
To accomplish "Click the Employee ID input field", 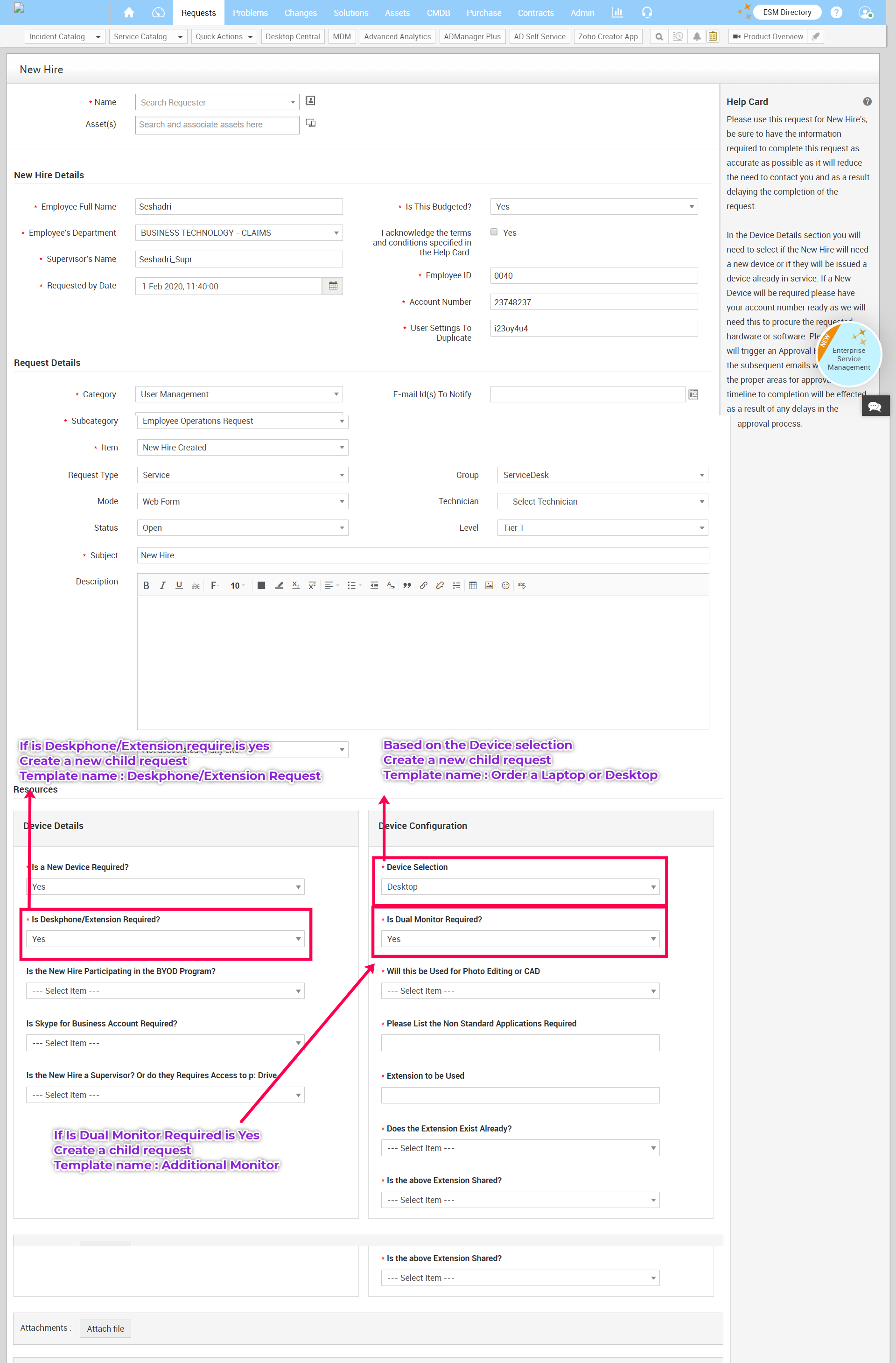I will [594, 275].
